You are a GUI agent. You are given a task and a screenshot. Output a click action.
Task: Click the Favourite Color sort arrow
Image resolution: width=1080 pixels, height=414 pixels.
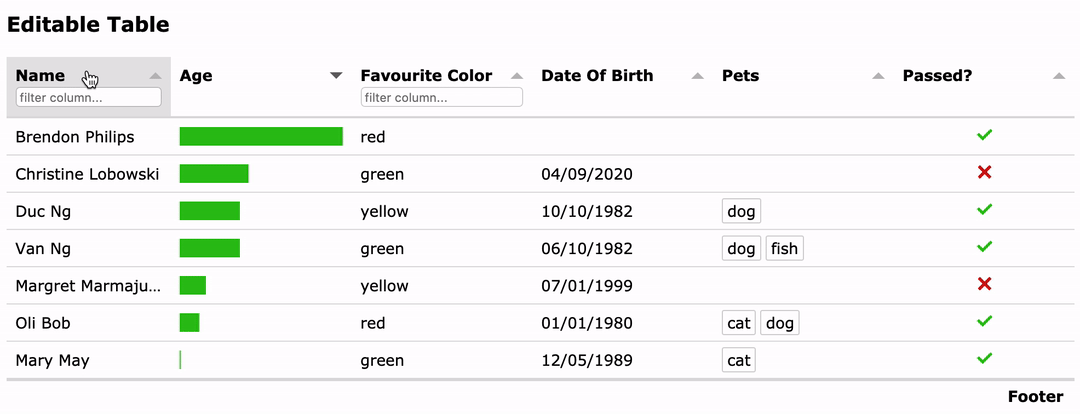[517, 76]
